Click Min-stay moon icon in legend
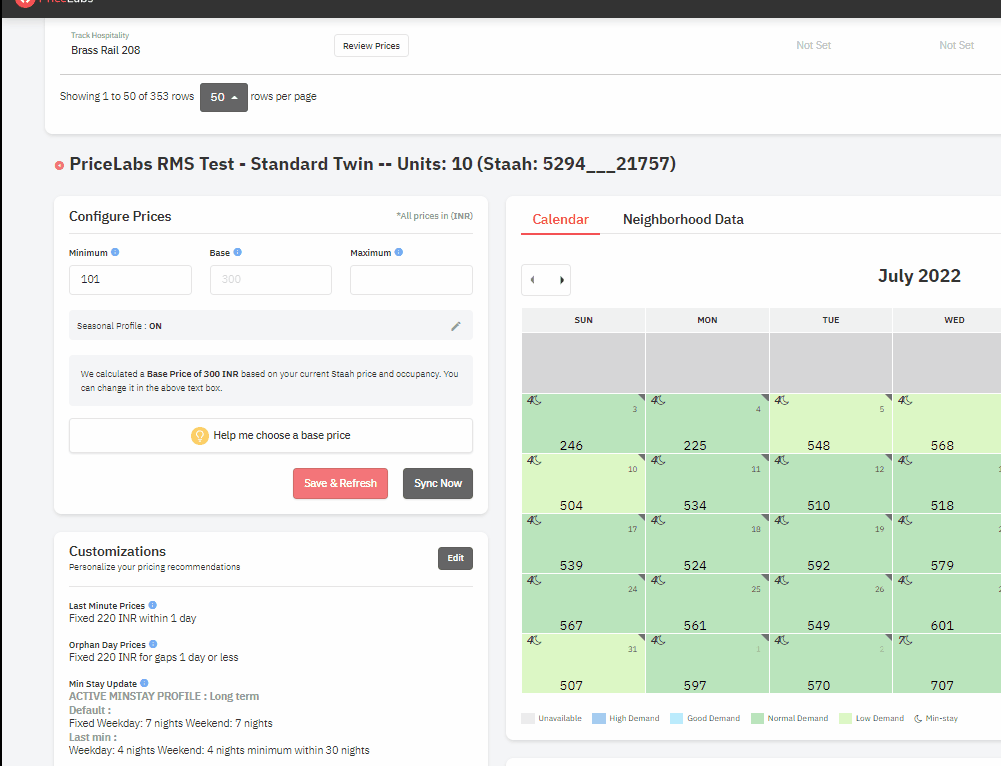This screenshot has width=1001, height=766. tap(918, 719)
